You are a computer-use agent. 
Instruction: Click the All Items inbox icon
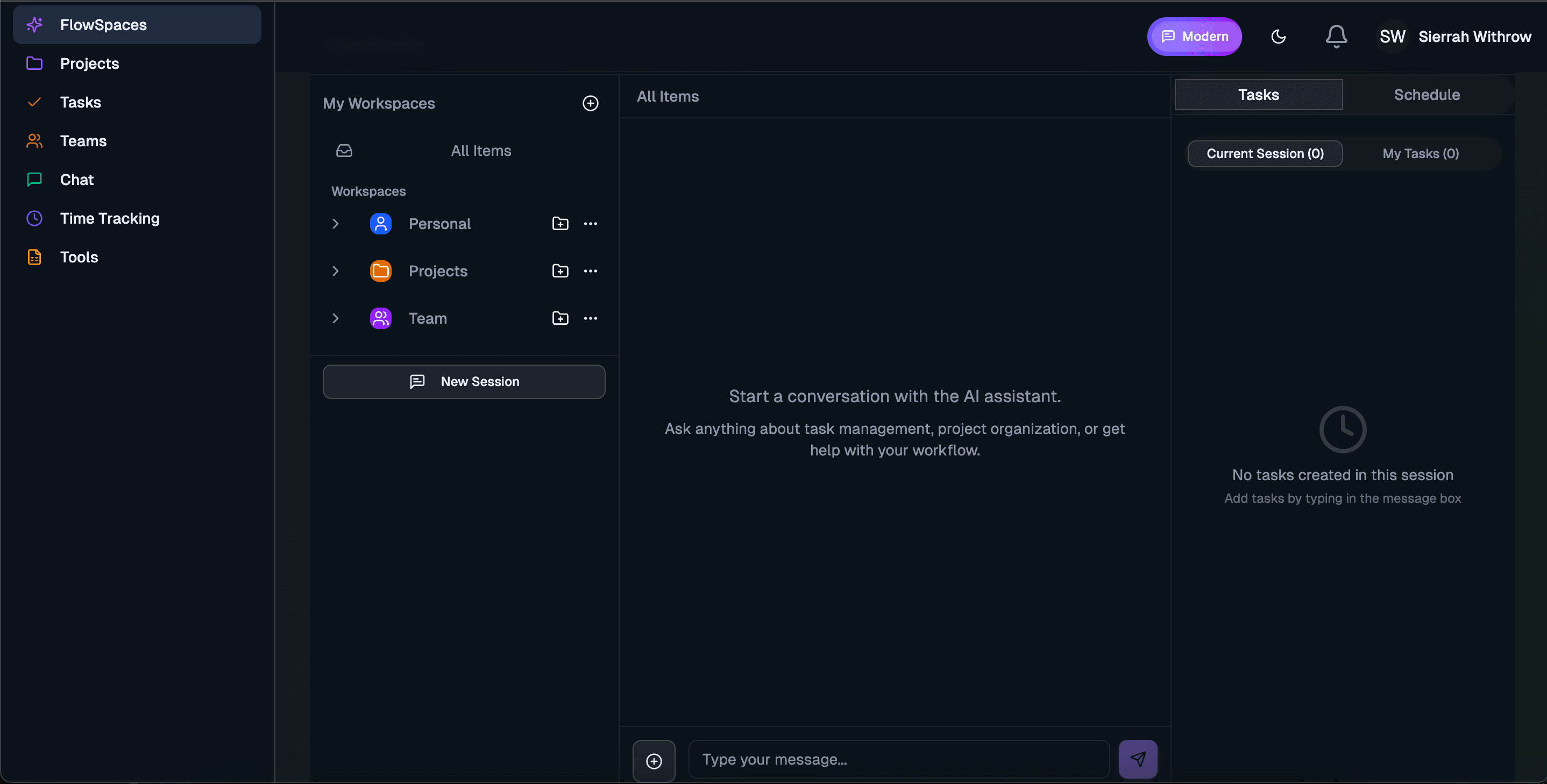click(x=344, y=151)
